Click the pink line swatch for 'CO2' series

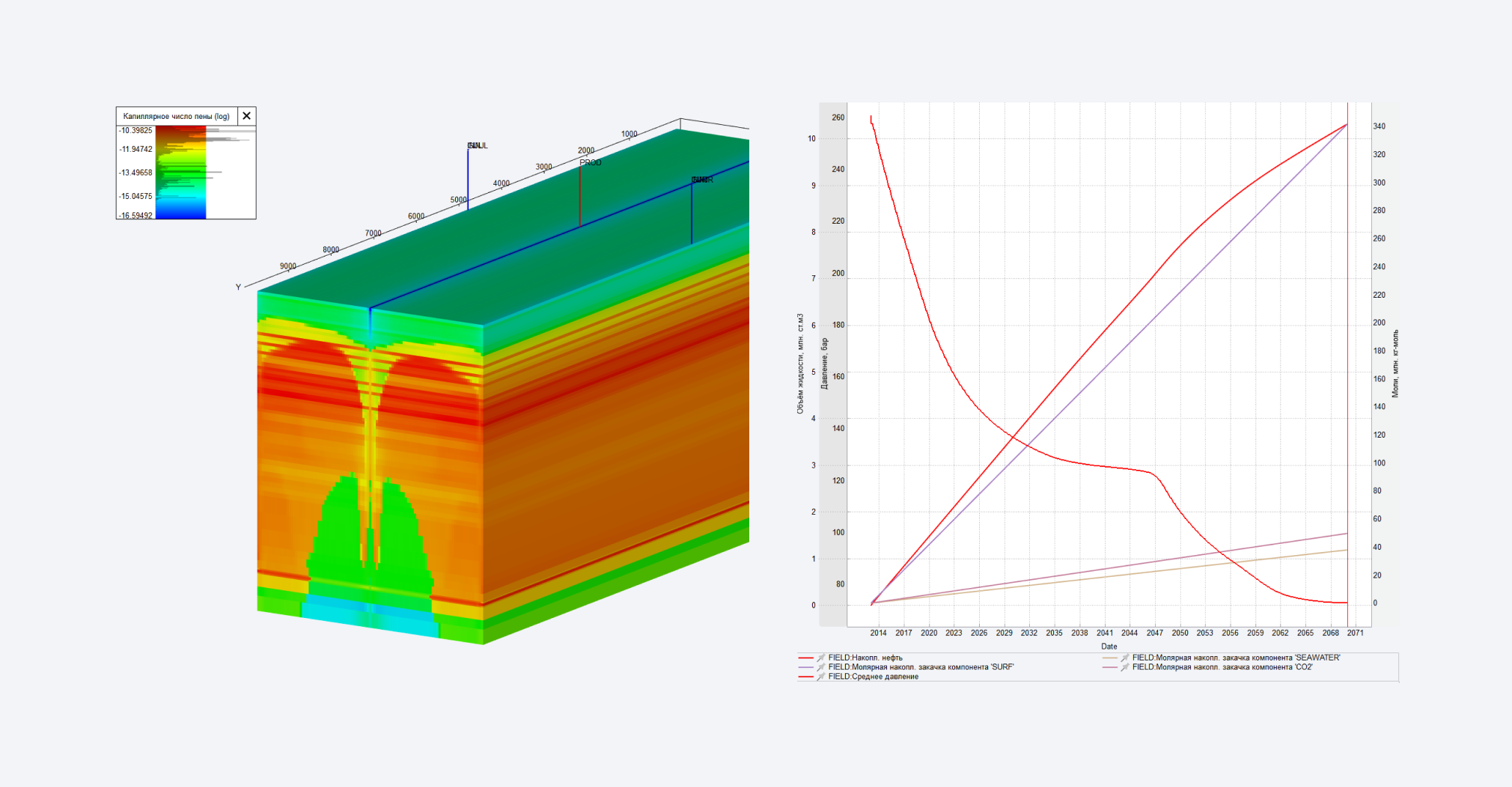[1110, 667]
